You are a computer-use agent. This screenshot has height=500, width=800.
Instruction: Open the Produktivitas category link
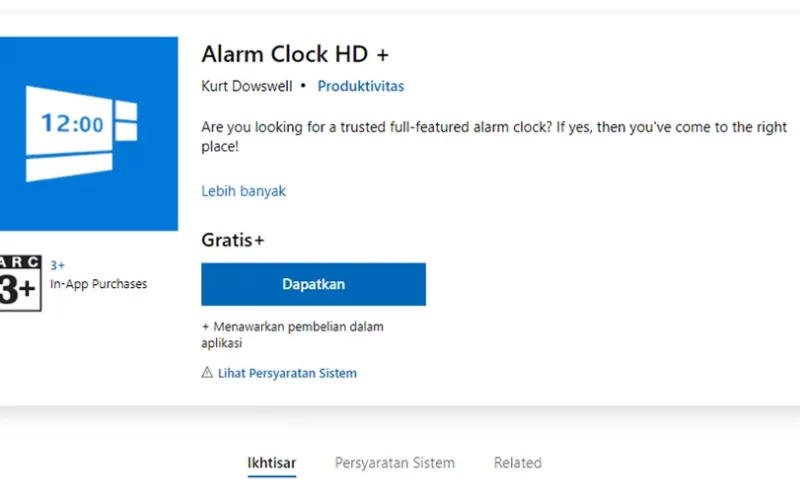361,86
